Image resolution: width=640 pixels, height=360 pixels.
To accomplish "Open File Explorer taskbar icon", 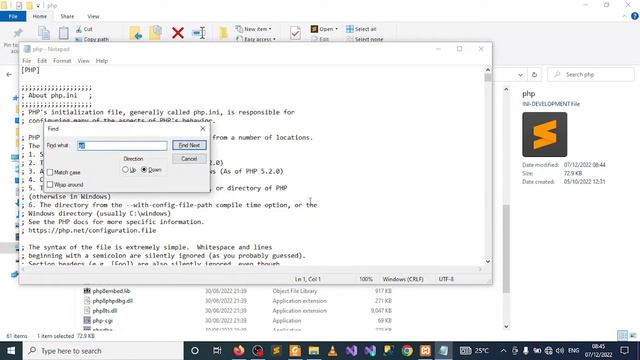I will click(314, 351).
